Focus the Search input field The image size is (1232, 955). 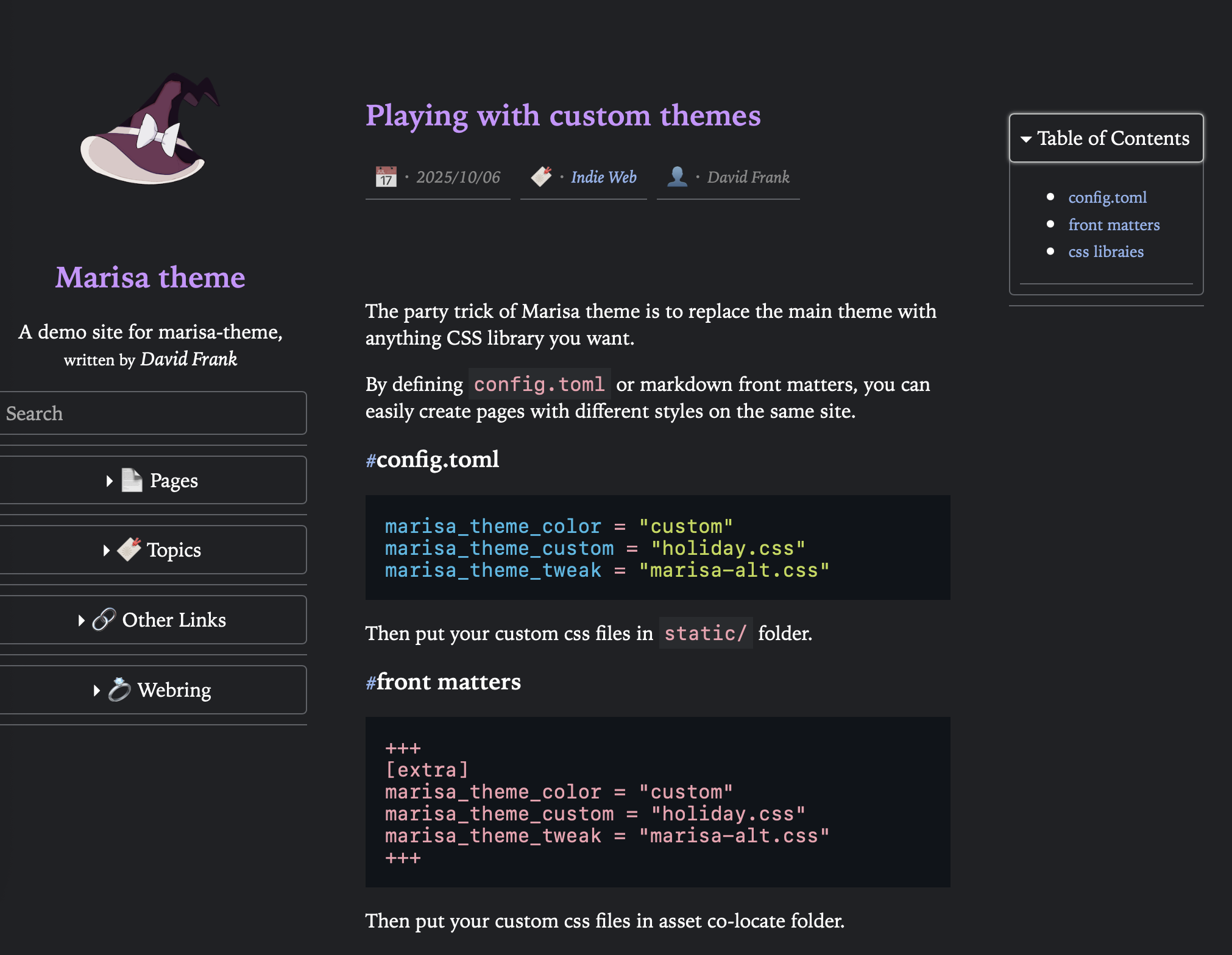(x=152, y=414)
